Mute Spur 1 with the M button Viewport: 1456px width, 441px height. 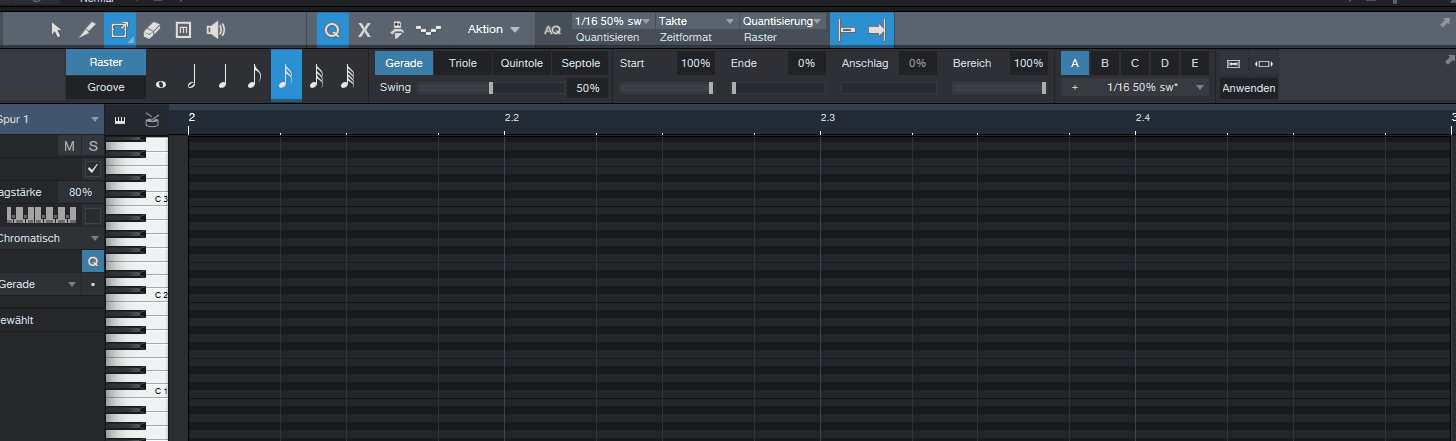tap(69, 146)
